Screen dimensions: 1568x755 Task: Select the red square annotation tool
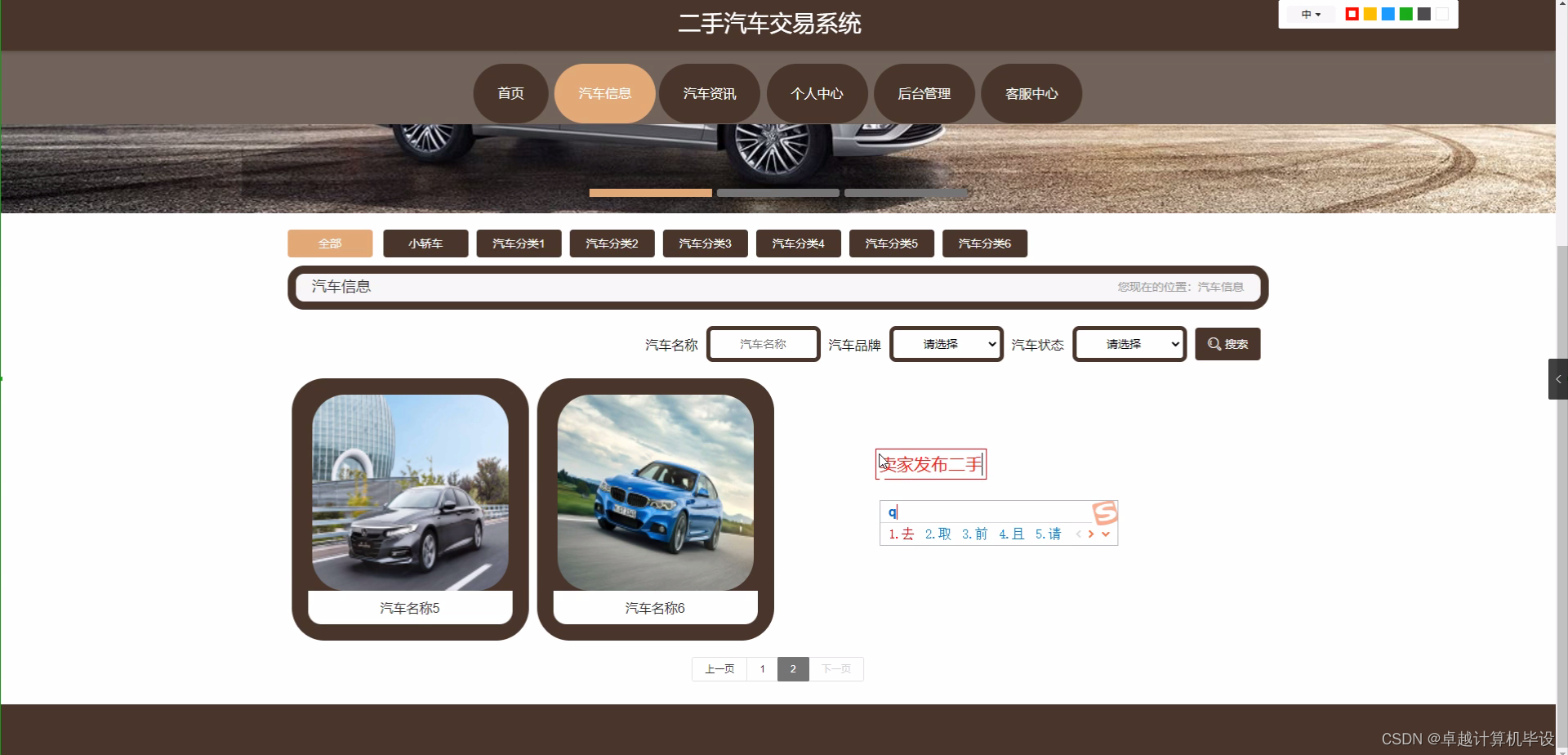(1352, 14)
